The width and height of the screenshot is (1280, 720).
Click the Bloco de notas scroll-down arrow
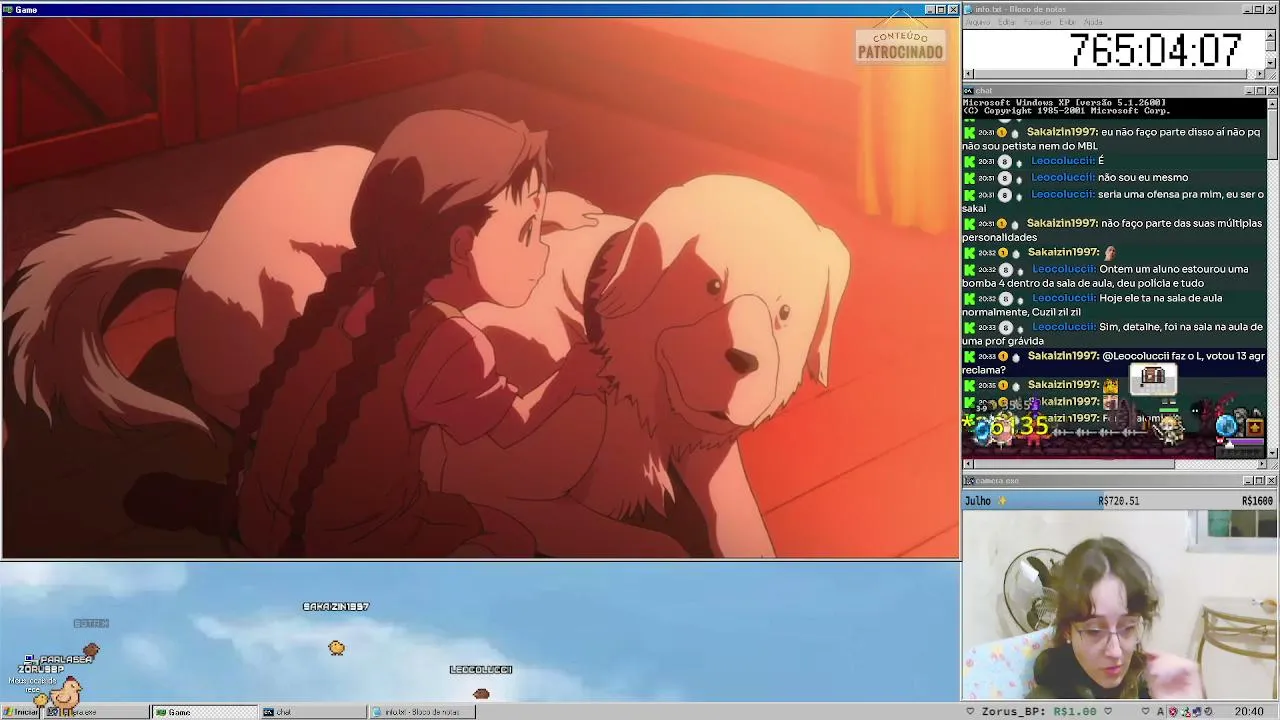[1272, 62]
